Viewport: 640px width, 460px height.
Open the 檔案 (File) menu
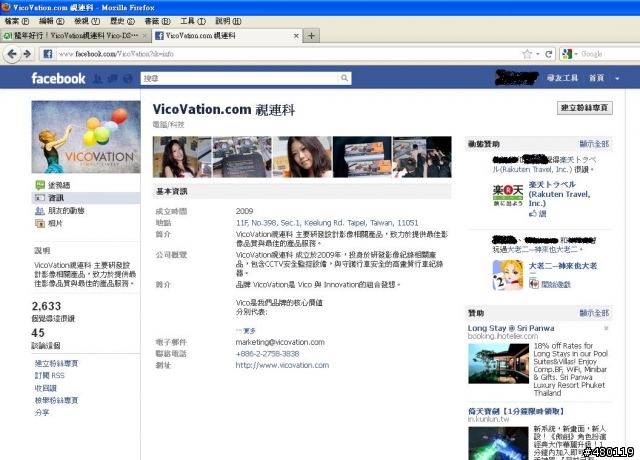17,21
